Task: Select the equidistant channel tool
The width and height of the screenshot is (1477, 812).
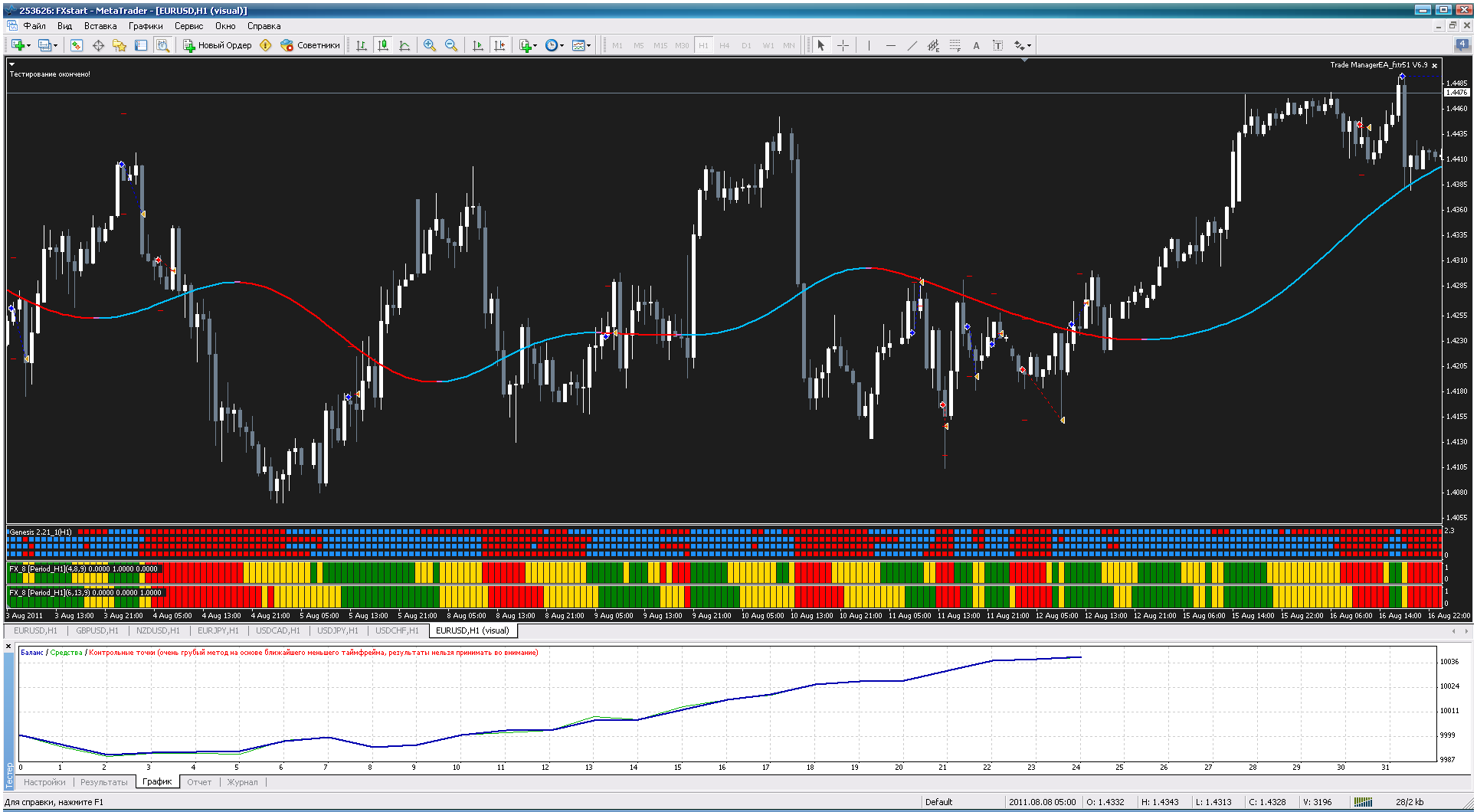Action: (933, 45)
